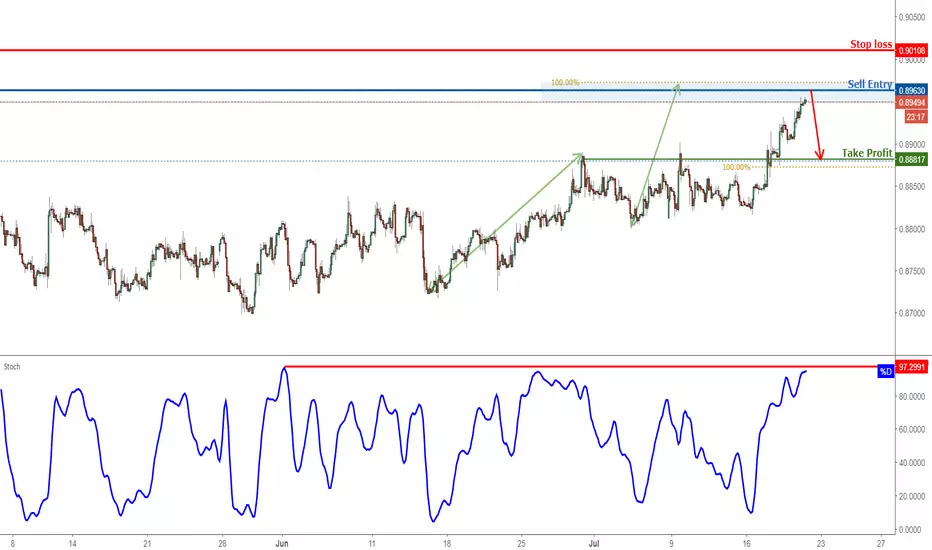Screen dimensions: 932x550
Task: Click the 100.00% label beside the Sell Entry zone
Action: click(565, 83)
